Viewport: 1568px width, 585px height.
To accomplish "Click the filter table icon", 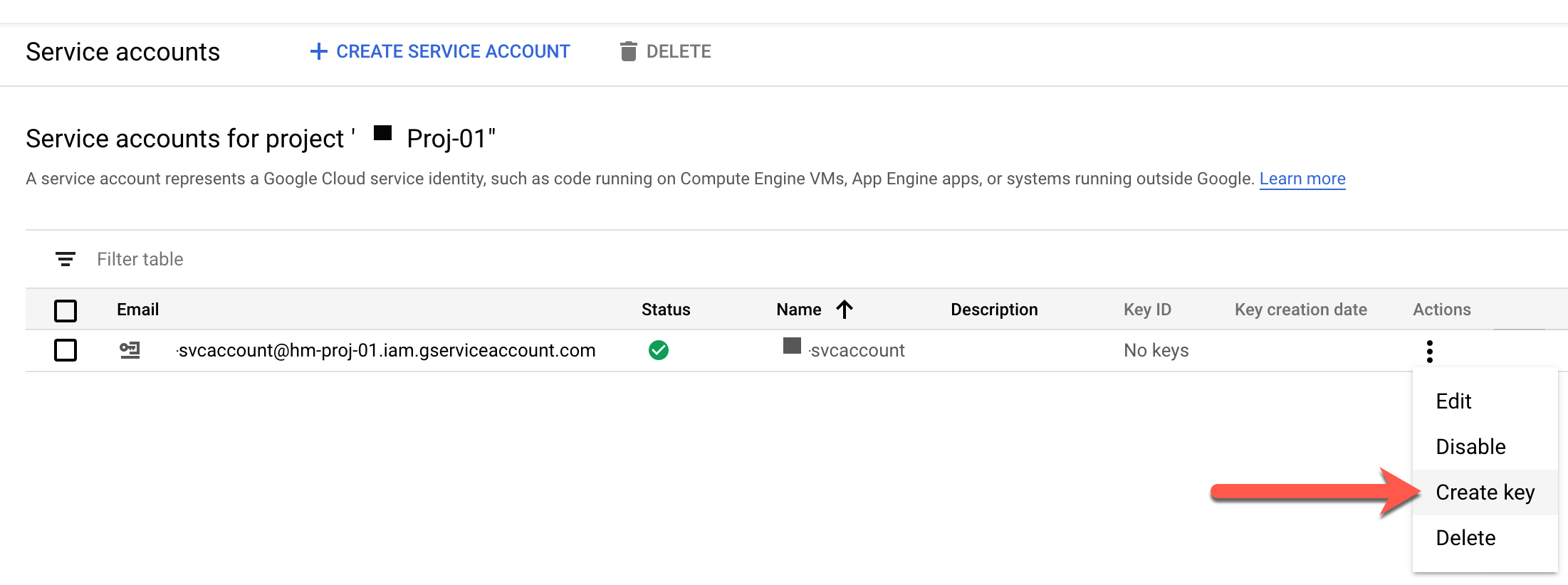I will 66,259.
